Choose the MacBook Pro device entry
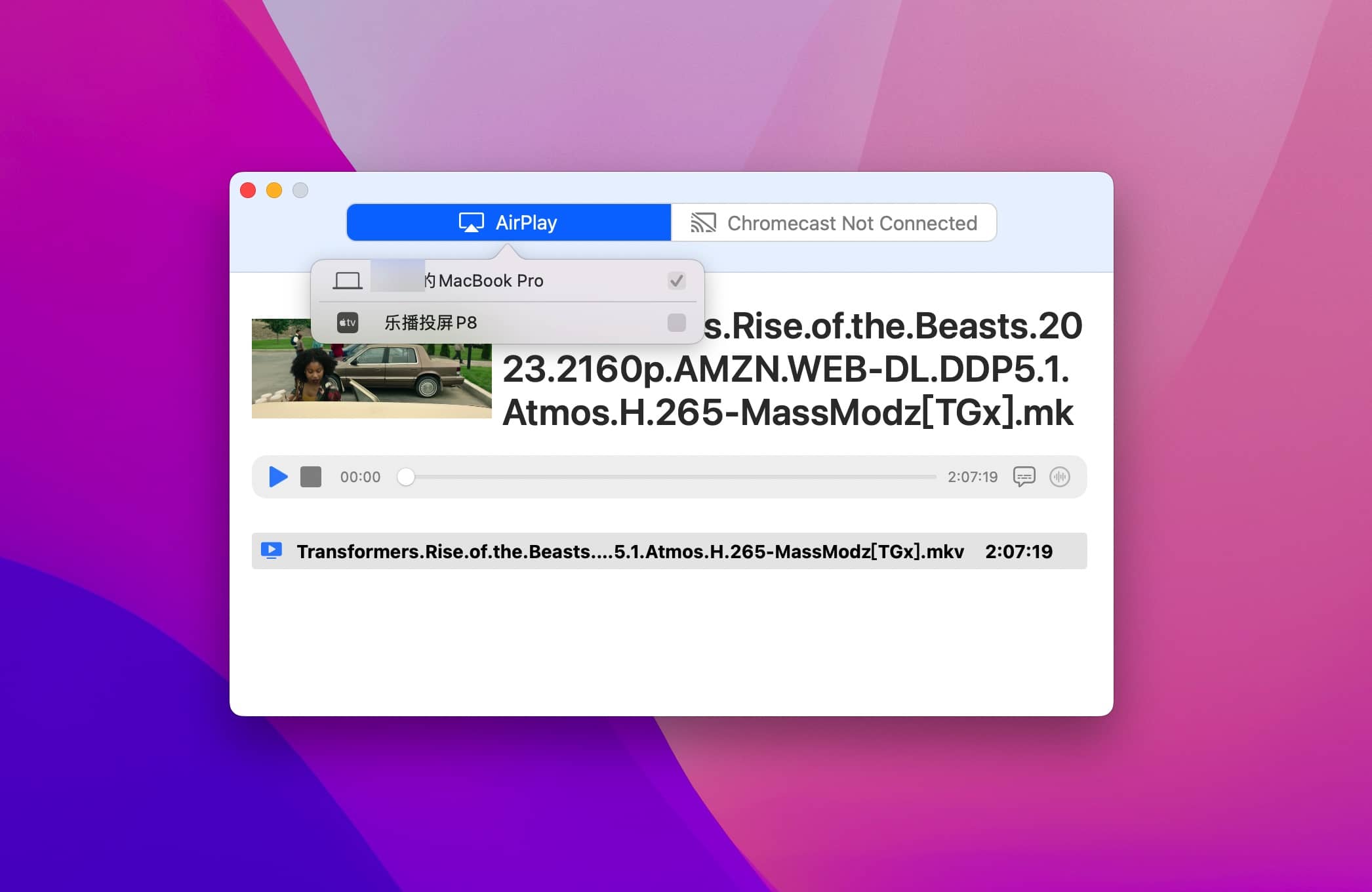The height and width of the screenshot is (892, 1372). point(508,281)
